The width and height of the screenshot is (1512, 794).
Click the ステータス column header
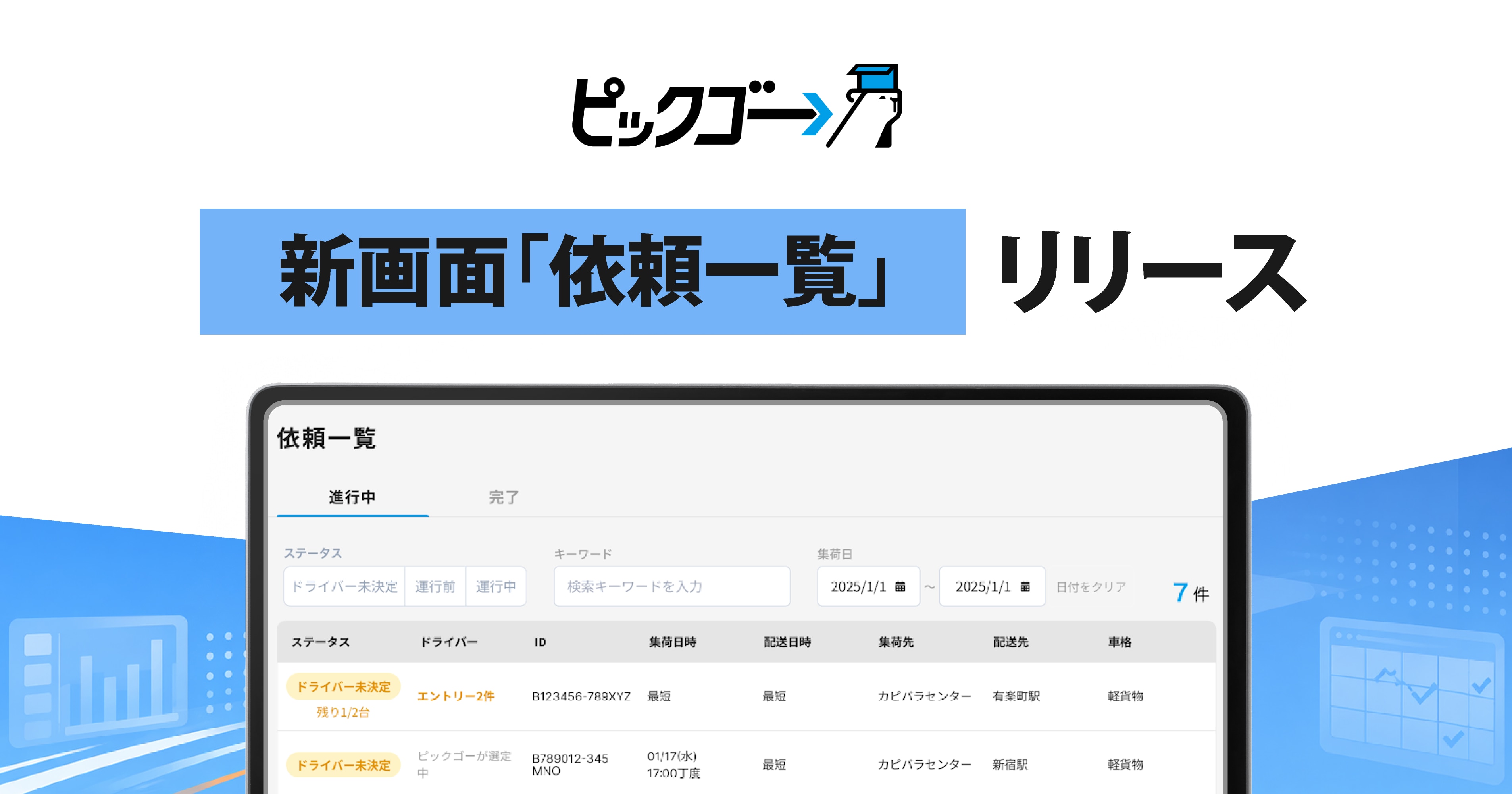click(321, 642)
